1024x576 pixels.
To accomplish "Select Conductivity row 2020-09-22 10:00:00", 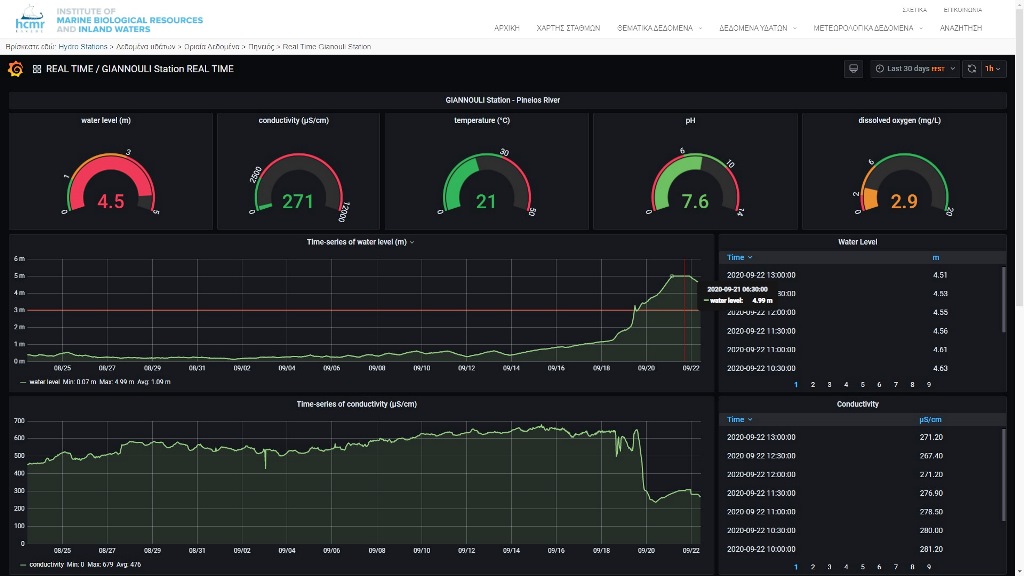I will (861, 549).
